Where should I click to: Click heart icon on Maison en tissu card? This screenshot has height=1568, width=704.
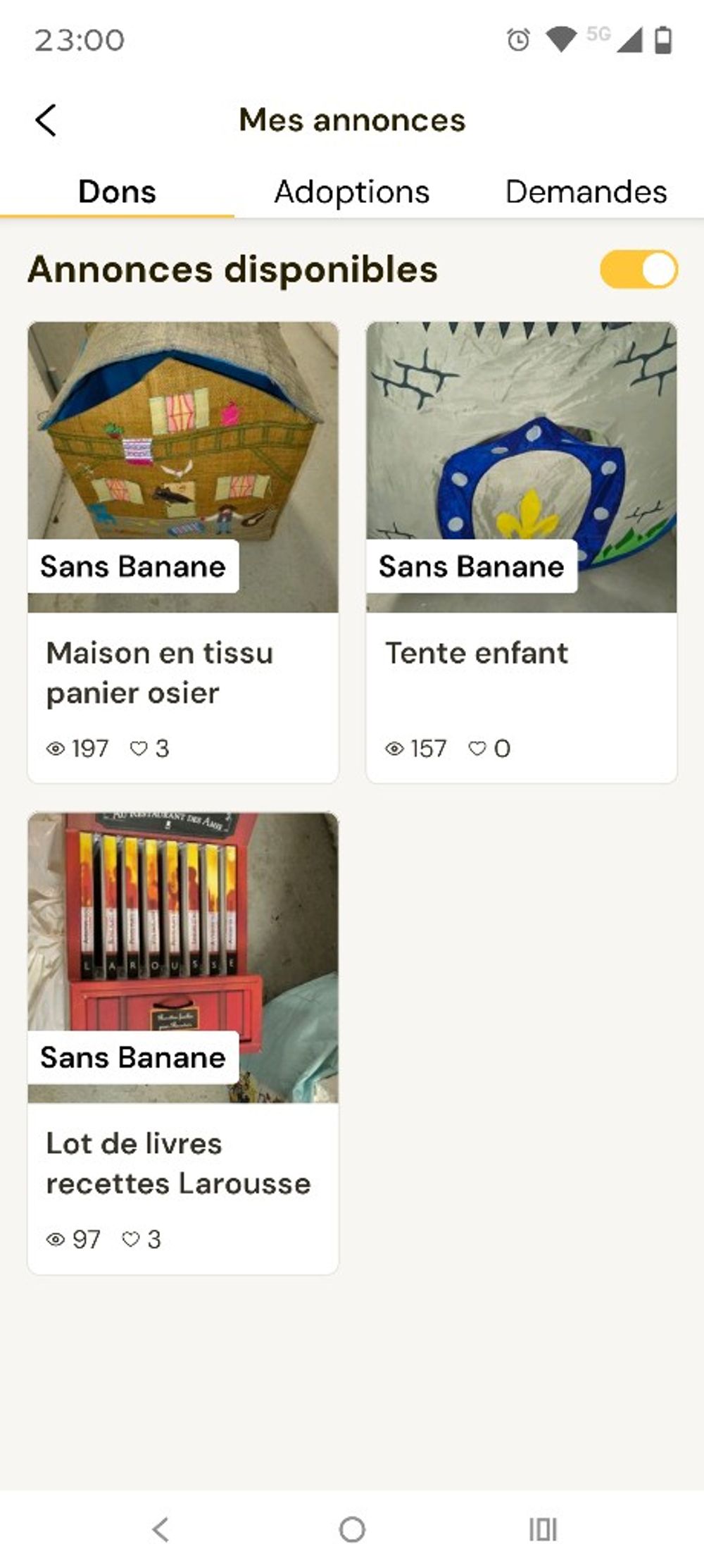pyautogui.click(x=139, y=748)
